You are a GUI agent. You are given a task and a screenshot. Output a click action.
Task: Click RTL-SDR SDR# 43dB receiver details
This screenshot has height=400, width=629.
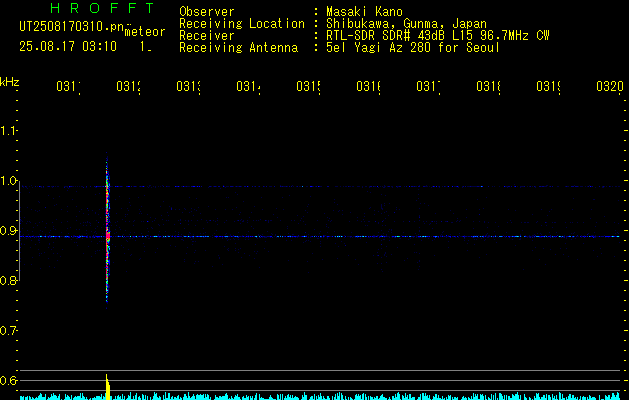(437, 36)
